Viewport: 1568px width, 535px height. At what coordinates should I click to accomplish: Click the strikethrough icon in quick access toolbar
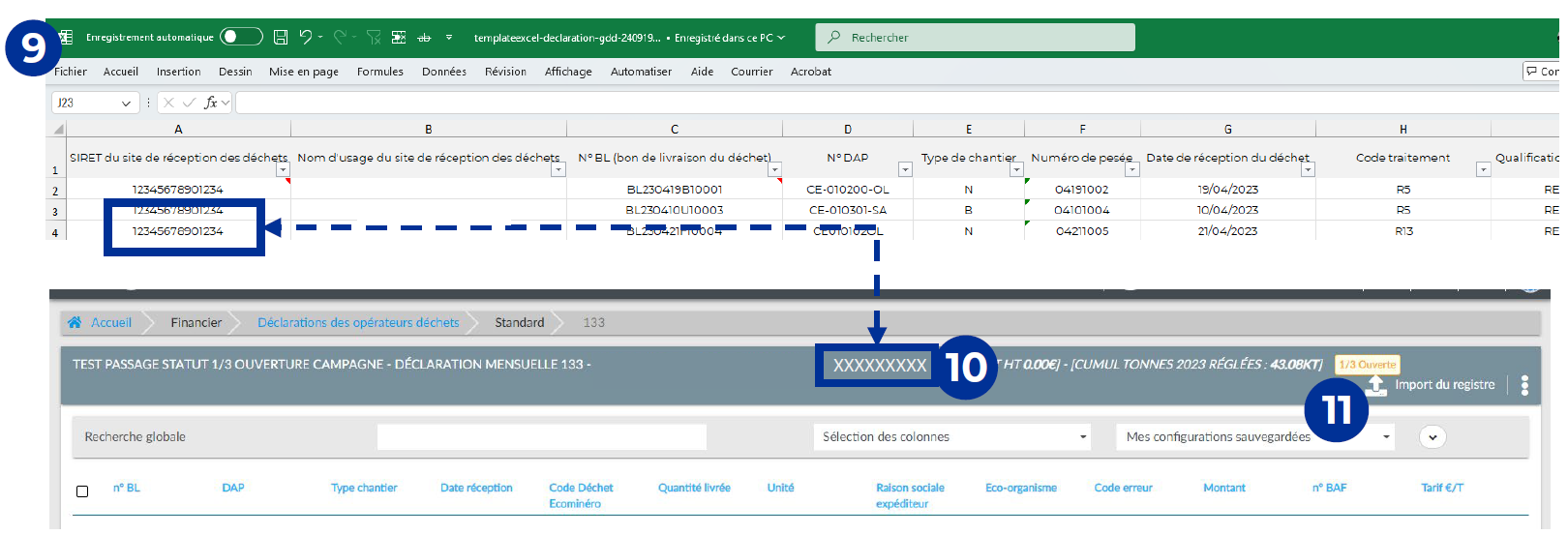(424, 38)
